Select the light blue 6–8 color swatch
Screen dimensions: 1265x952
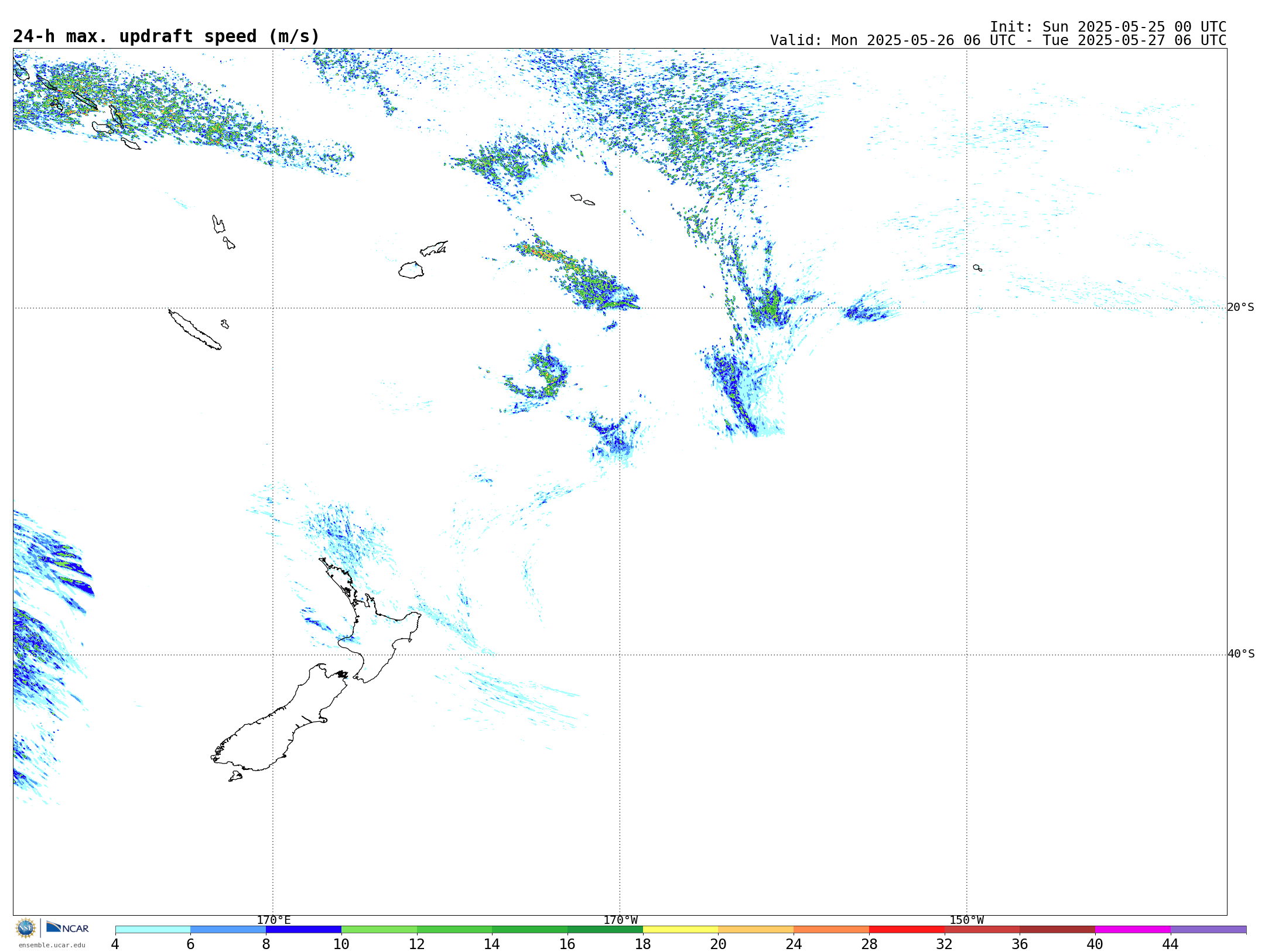tap(228, 930)
